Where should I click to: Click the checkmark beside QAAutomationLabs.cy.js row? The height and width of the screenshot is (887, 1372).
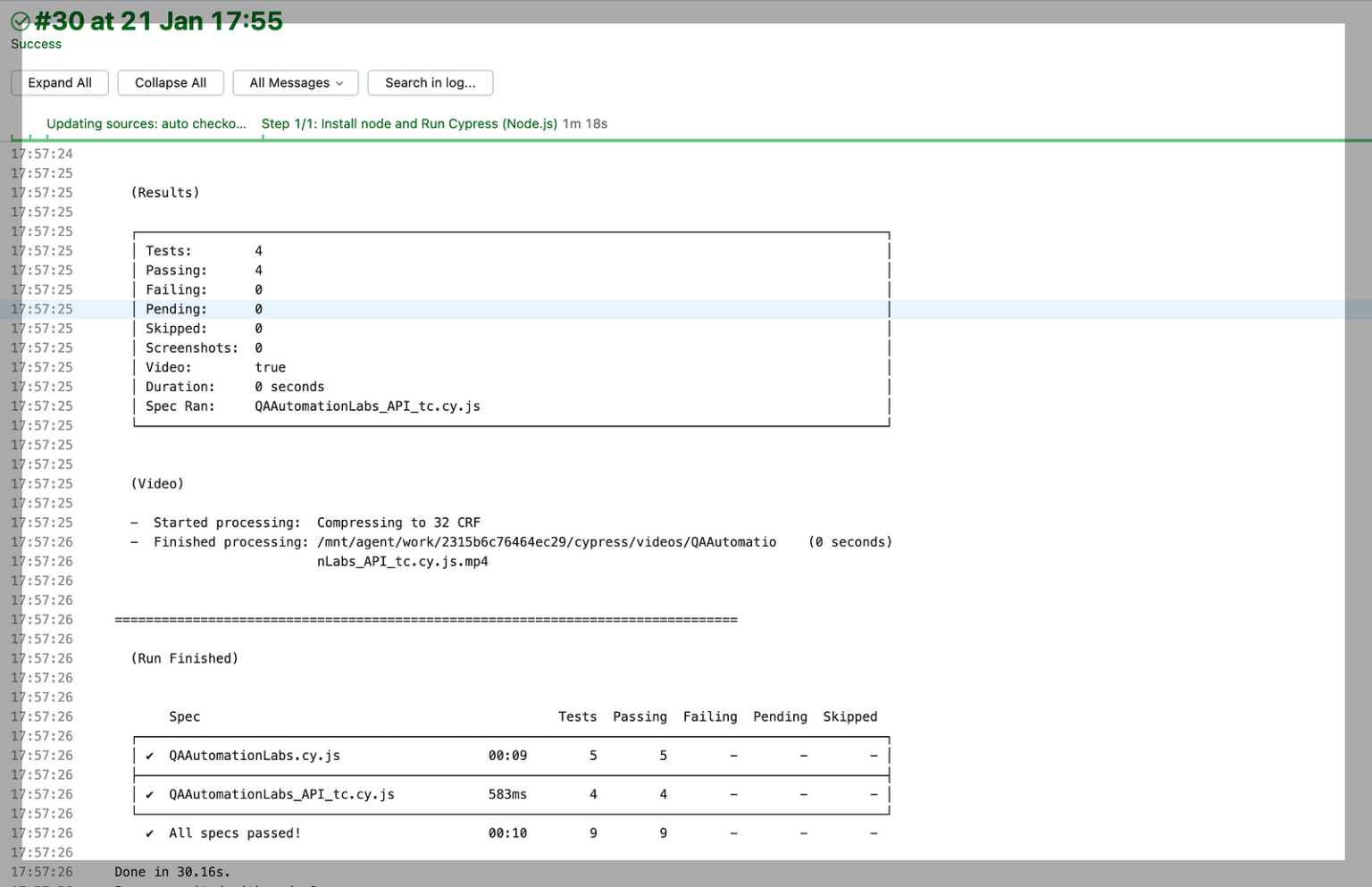pyautogui.click(x=150, y=756)
